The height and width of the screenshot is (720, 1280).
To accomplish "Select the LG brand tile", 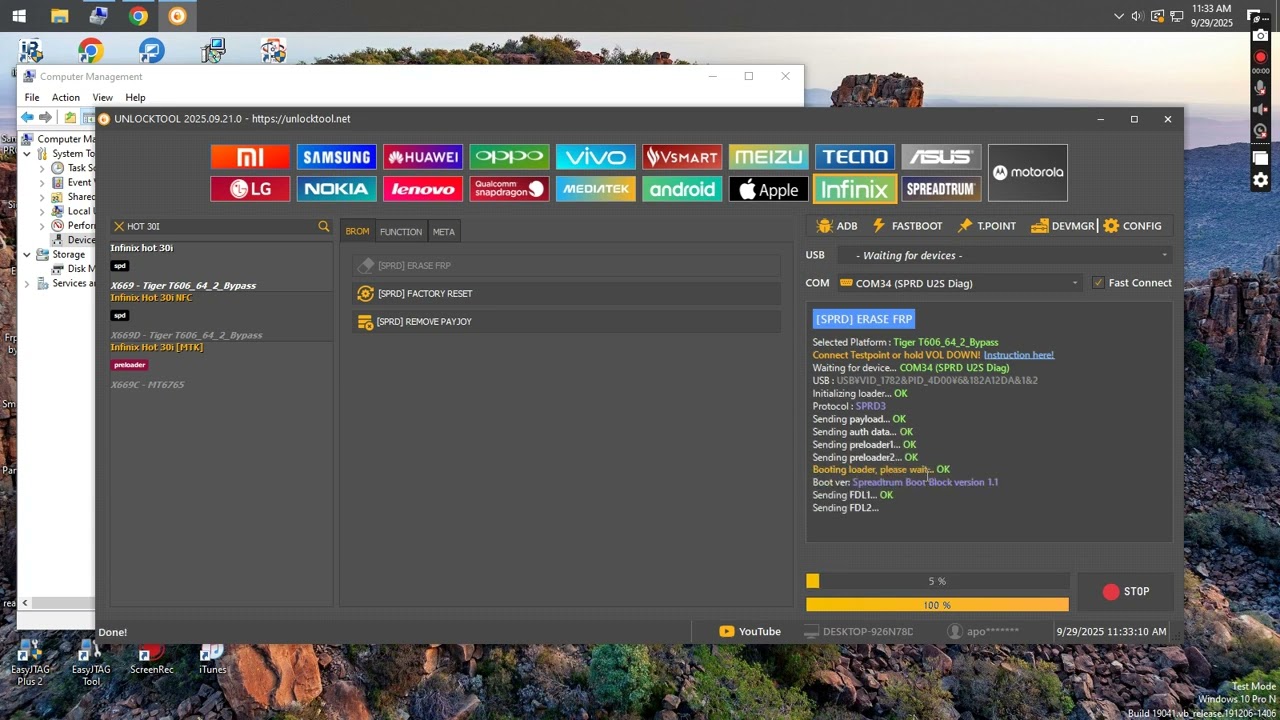I will point(250,189).
